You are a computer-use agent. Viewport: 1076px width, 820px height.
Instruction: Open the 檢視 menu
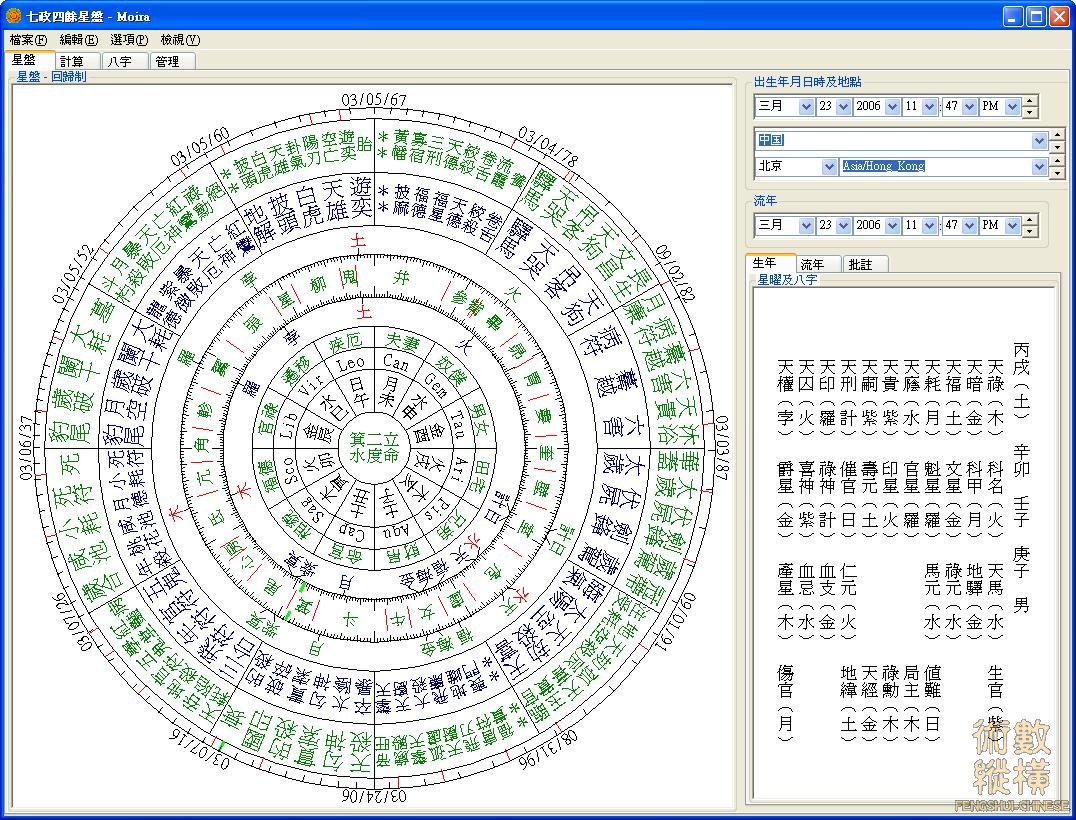coord(180,40)
